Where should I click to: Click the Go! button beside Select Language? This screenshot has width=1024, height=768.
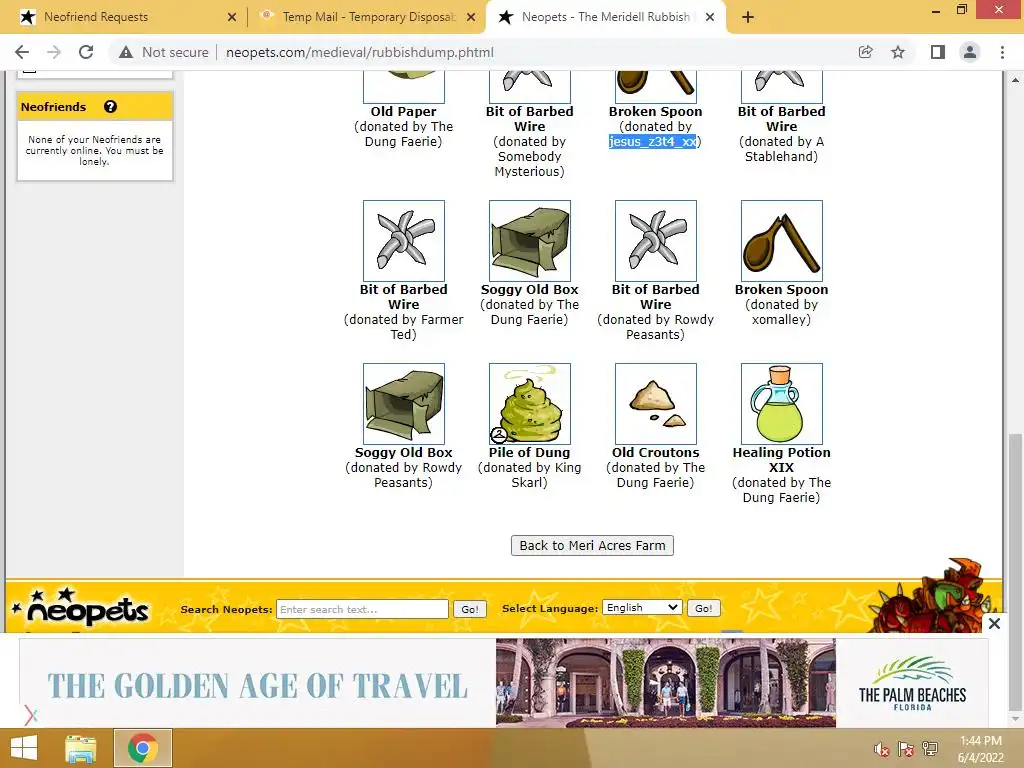click(x=703, y=608)
